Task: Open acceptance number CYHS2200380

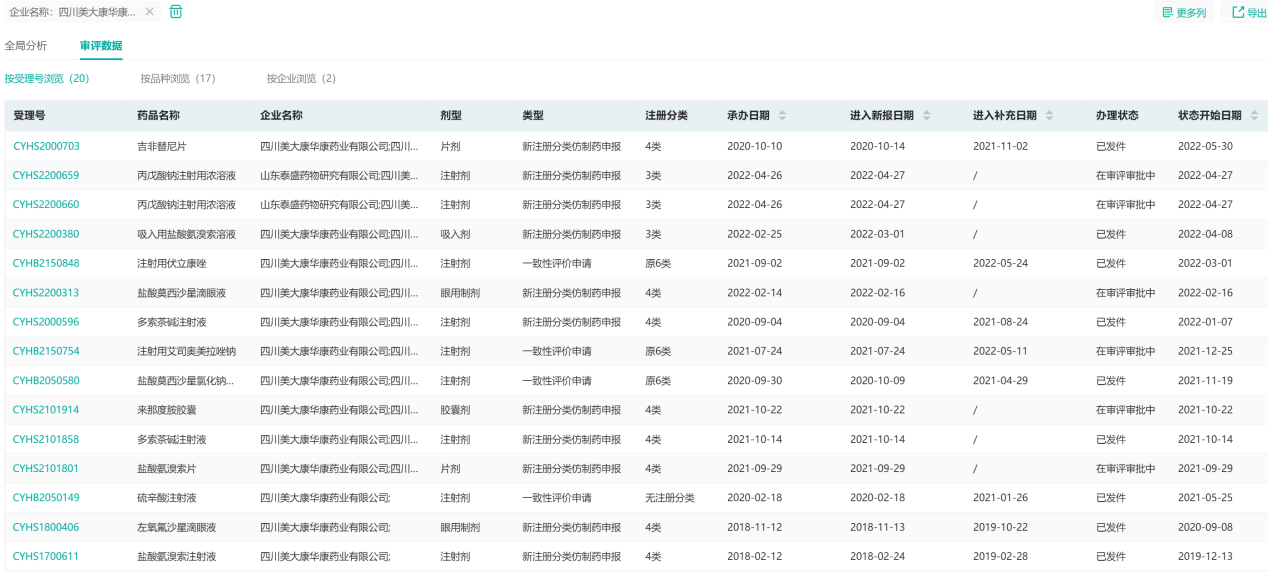Action: pyautogui.click(x=46, y=234)
